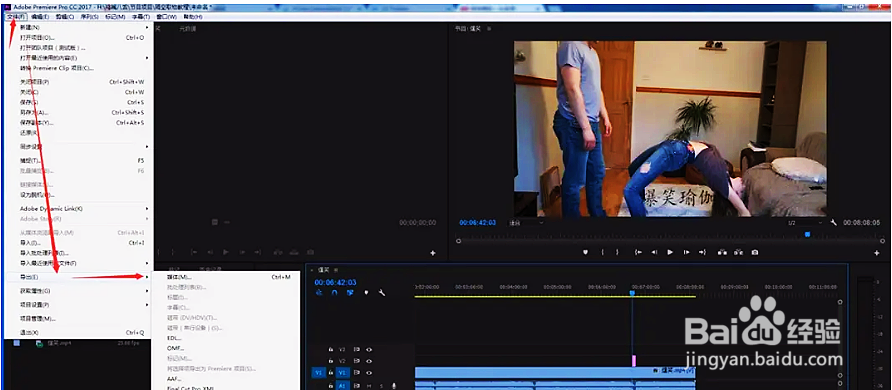Screen dimensions: 892x390
Task: Open the 序列(S) menu
Action: tap(89, 17)
